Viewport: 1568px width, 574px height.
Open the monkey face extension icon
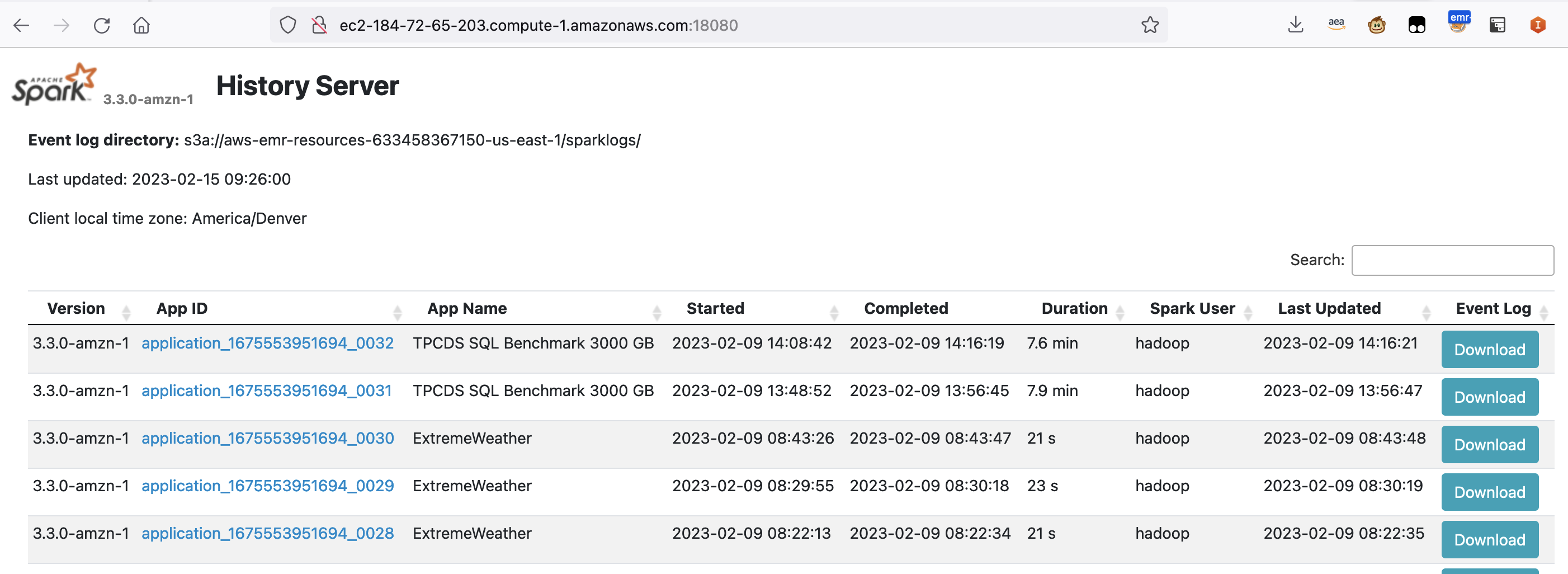pyautogui.click(x=1376, y=25)
